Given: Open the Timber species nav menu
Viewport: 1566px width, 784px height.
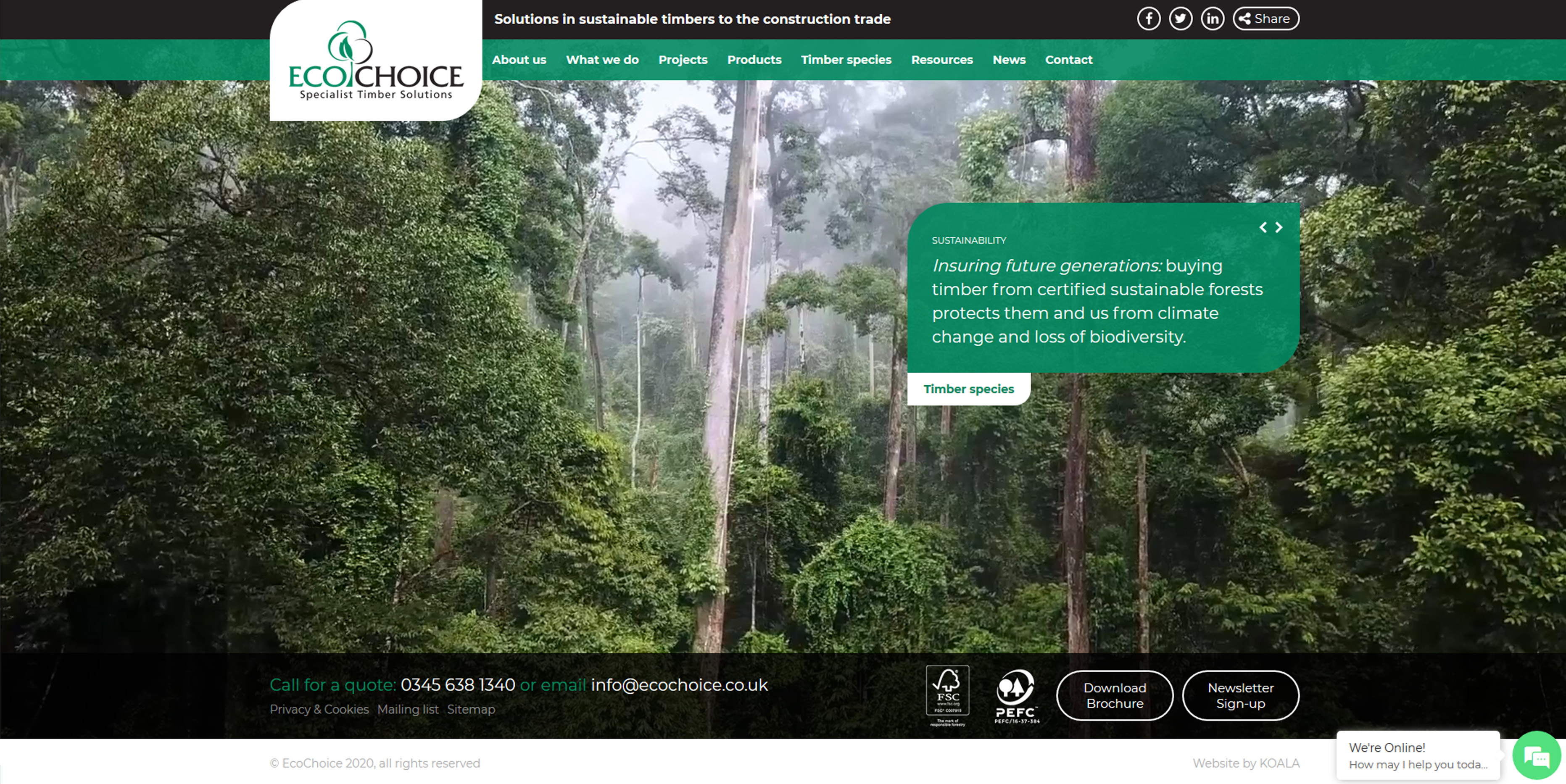Looking at the screenshot, I should [846, 60].
